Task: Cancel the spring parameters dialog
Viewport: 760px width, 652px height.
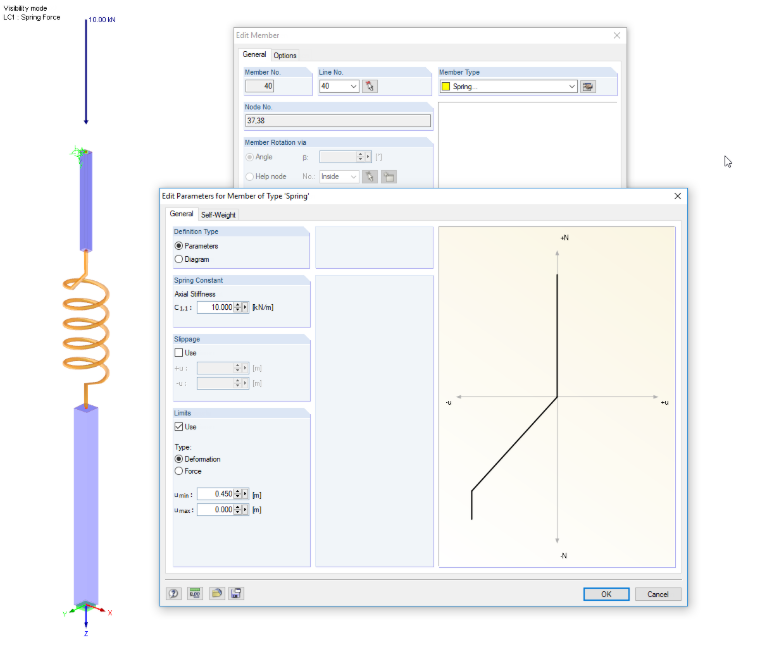Action: point(658,594)
